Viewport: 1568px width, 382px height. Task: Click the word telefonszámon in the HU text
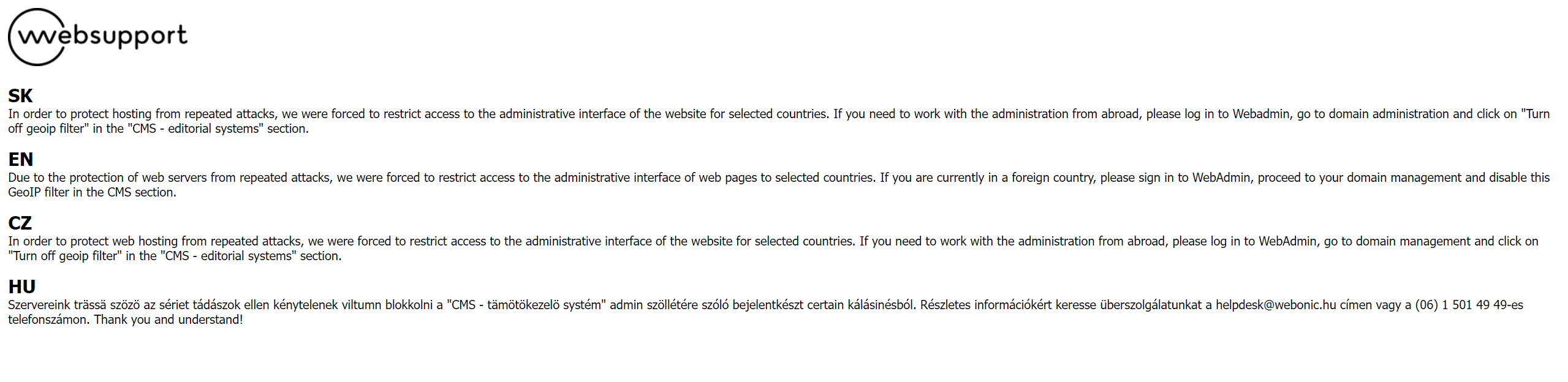click(48, 320)
